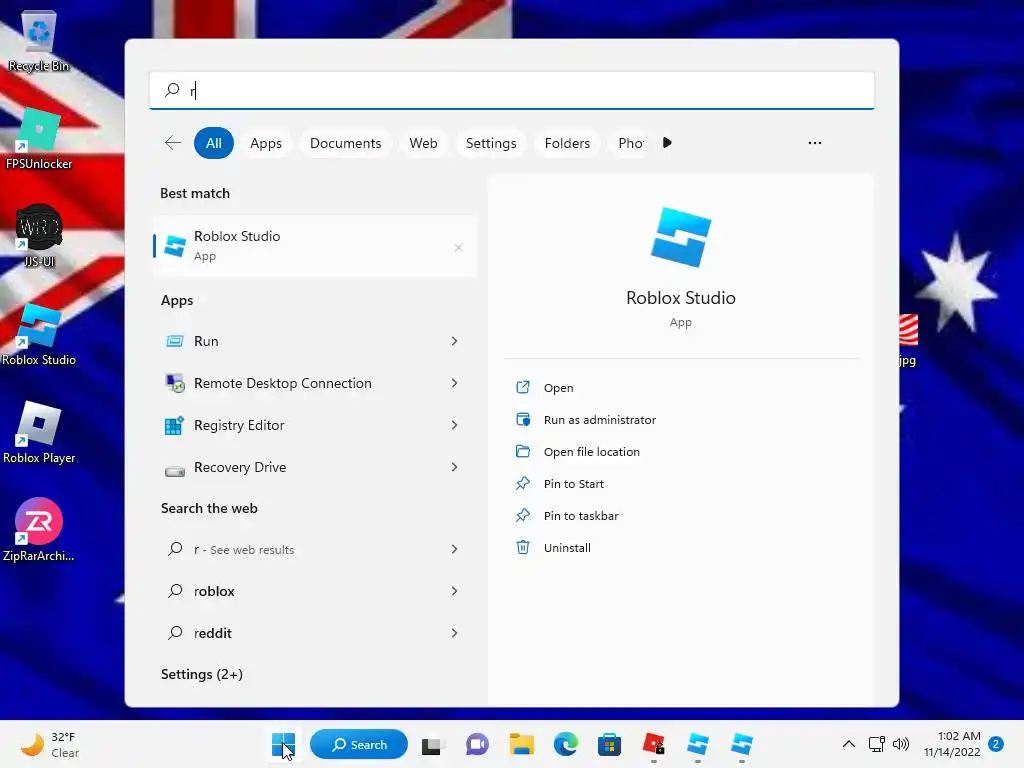The height and width of the screenshot is (768, 1024).
Task: Open Microsoft Store from the taskbar
Action: pos(609,744)
